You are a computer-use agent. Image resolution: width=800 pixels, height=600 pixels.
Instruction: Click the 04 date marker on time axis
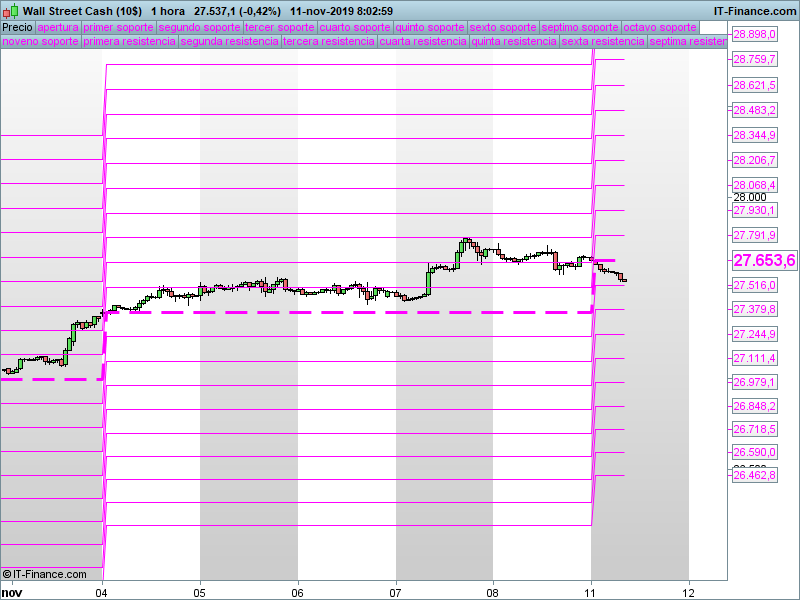click(102, 590)
